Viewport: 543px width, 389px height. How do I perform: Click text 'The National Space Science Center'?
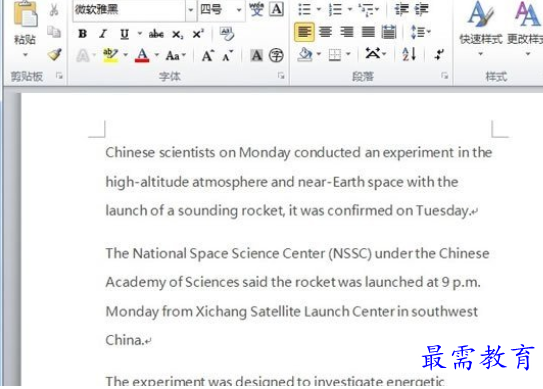click(x=215, y=254)
